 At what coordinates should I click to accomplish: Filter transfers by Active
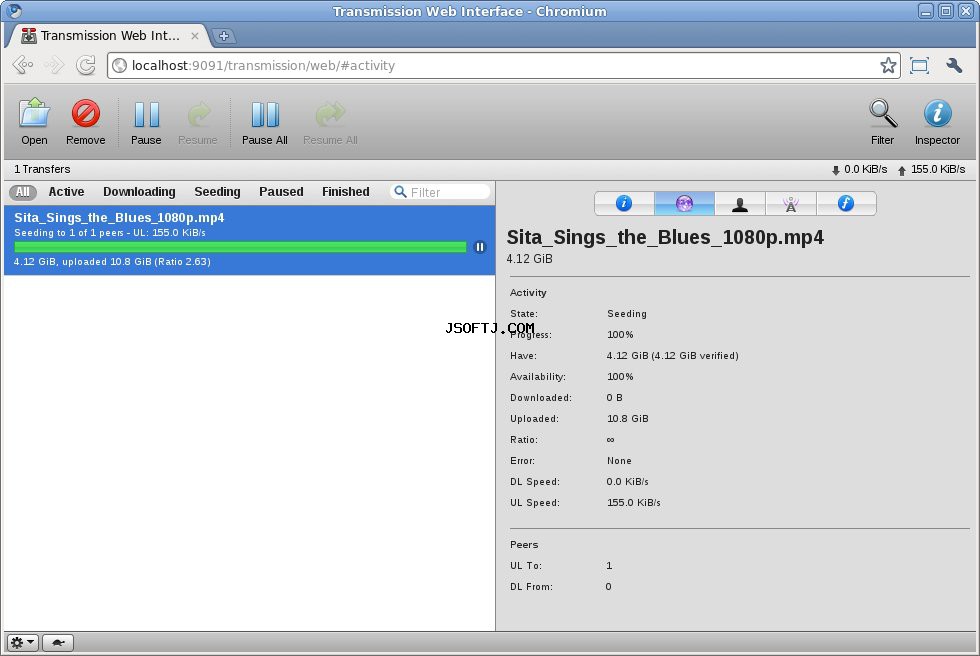click(66, 192)
